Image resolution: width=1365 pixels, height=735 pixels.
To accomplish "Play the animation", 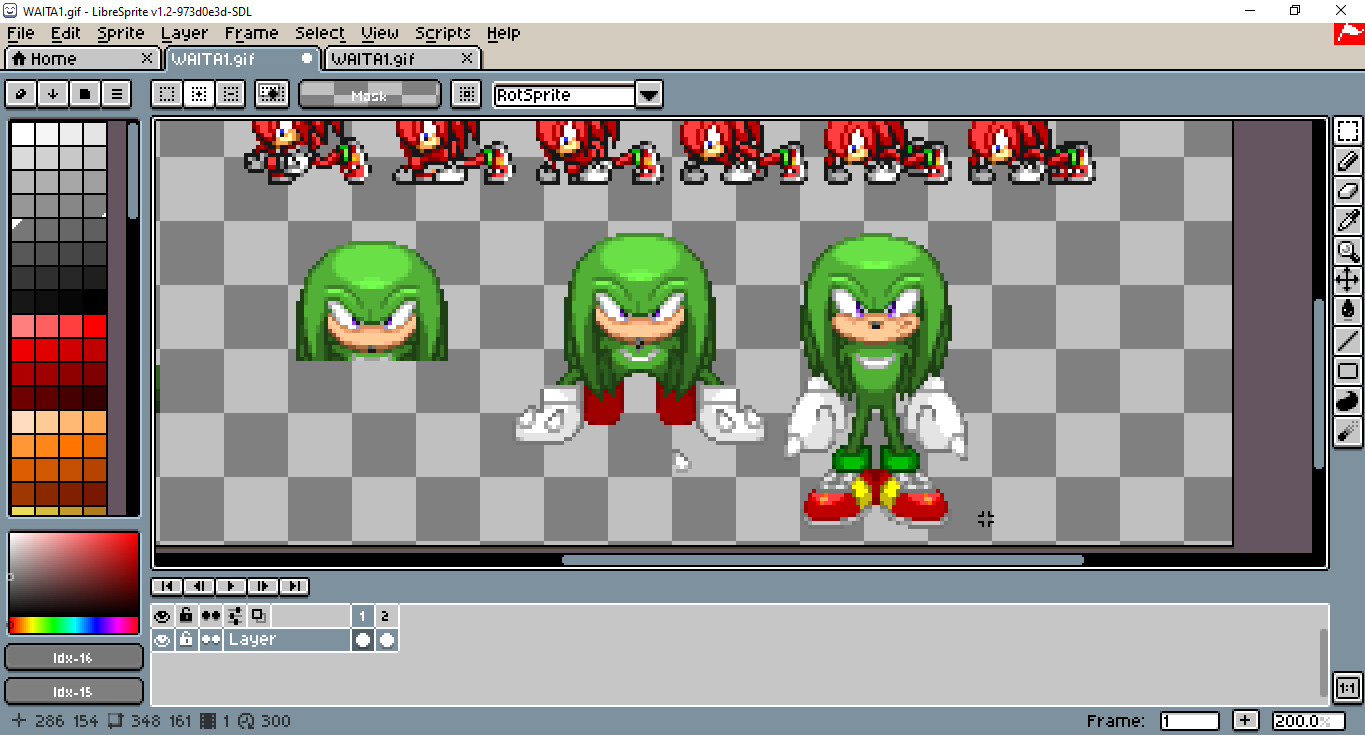I will [231, 586].
